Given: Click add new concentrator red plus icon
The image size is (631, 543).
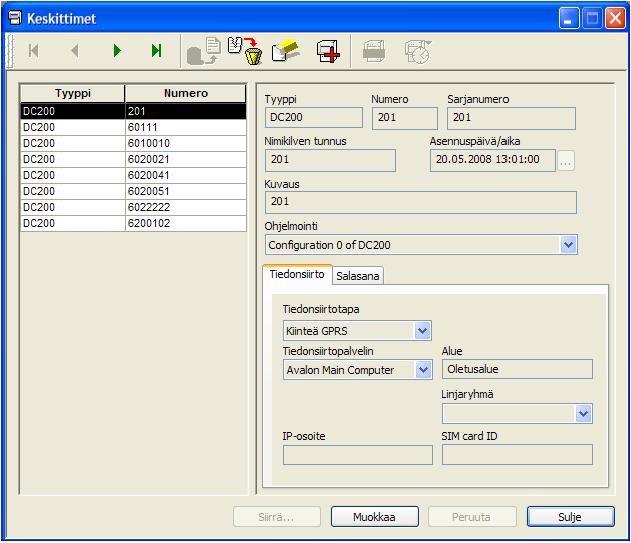Looking at the screenshot, I should pyautogui.click(x=328, y=51).
